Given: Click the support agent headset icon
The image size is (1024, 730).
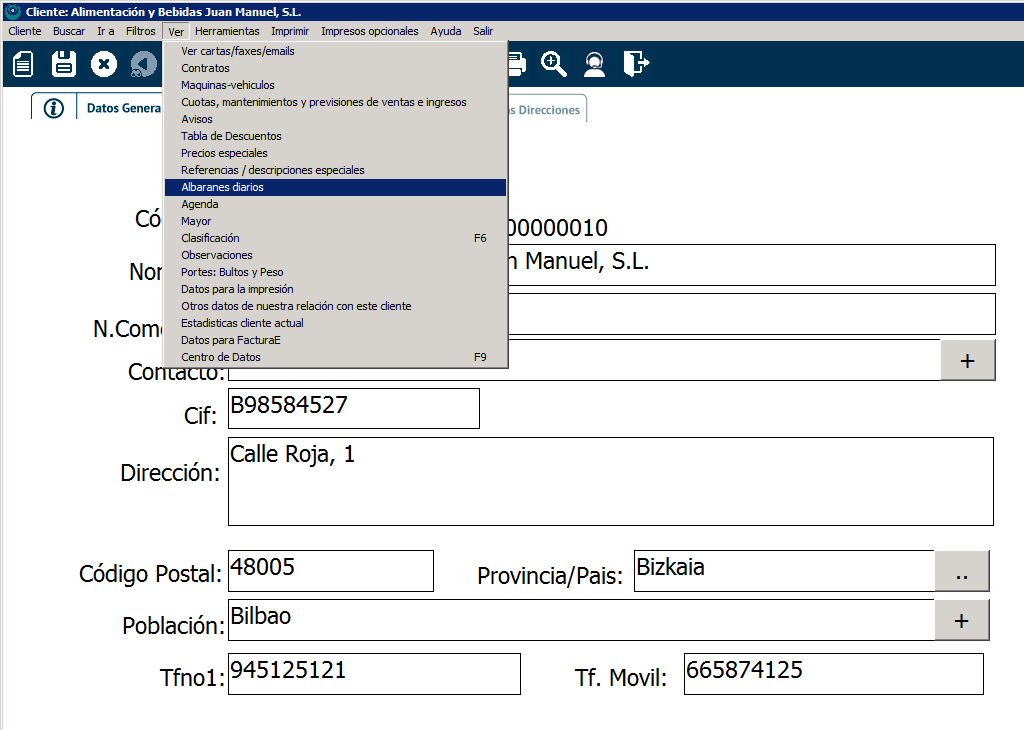Looking at the screenshot, I should 594,65.
